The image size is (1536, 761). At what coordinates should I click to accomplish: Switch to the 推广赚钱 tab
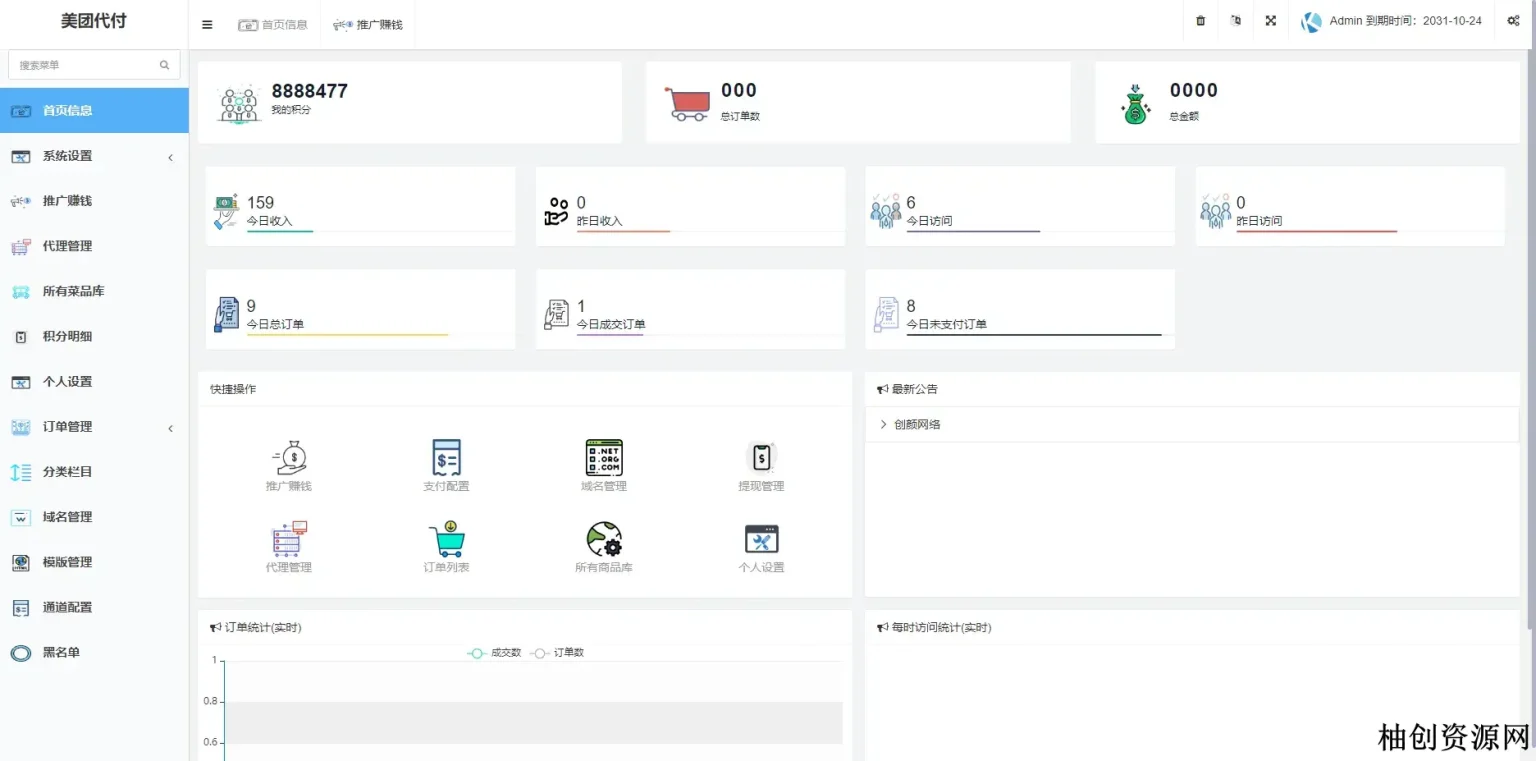pyautogui.click(x=368, y=25)
